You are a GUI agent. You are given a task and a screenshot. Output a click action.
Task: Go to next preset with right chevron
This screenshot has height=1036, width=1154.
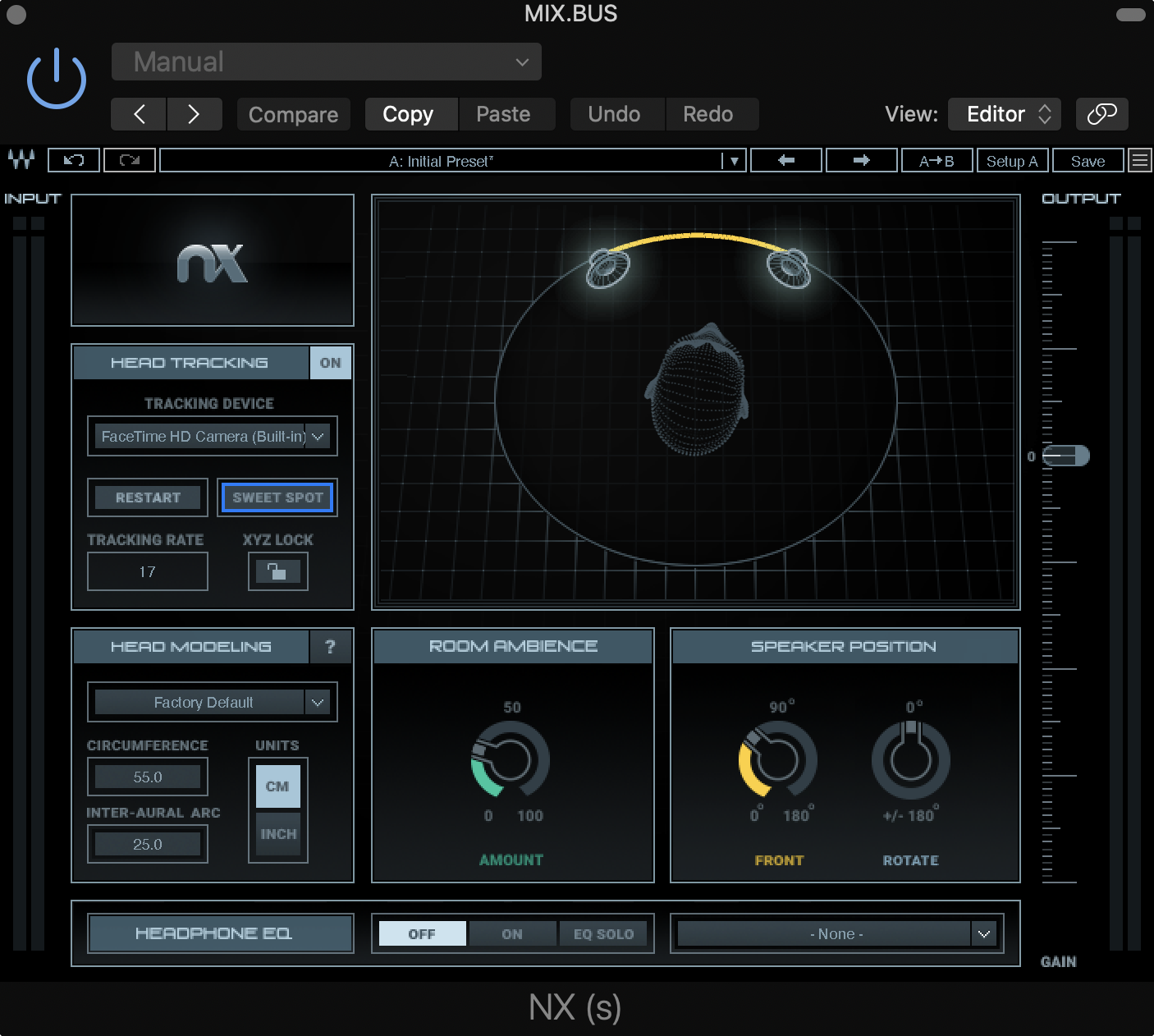(194, 114)
